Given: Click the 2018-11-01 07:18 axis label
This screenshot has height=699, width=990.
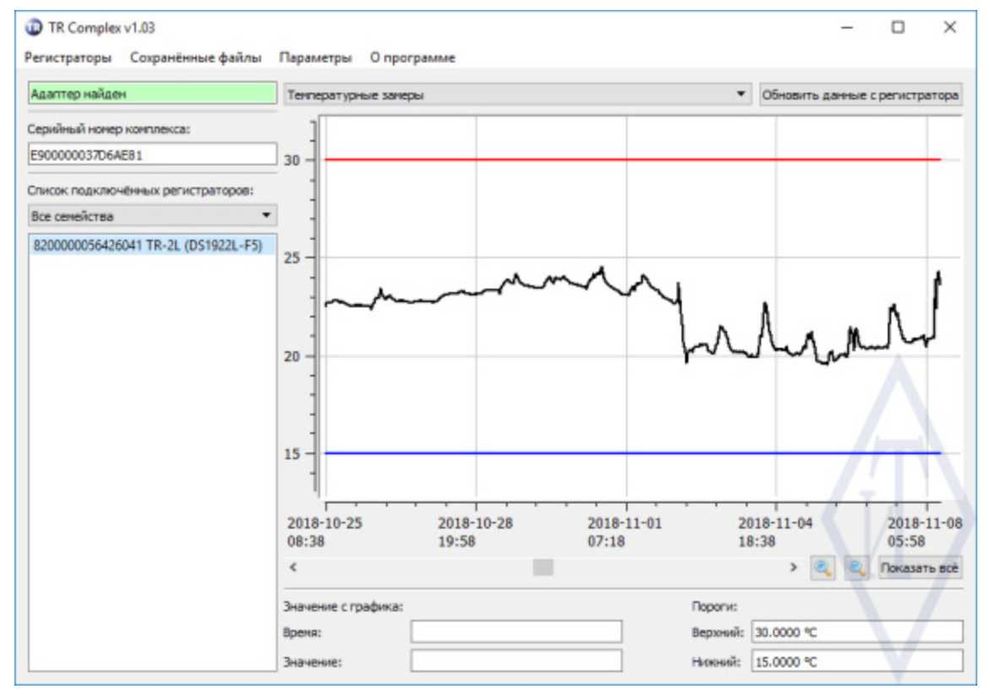Looking at the screenshot, I should (624, 532).
